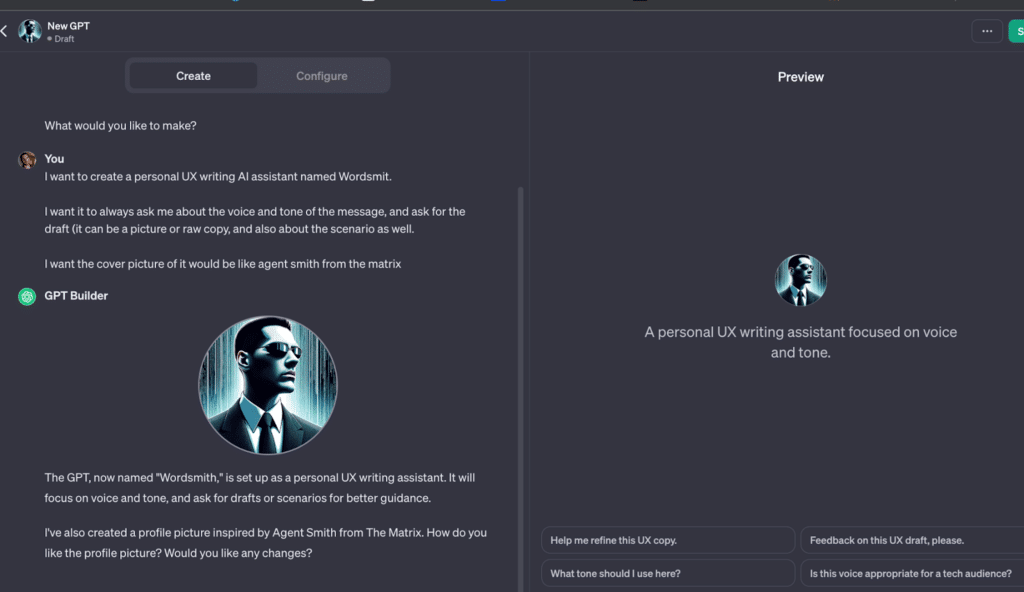The height and width of the screenshot is (592, 1024).
Task: Switch to the Create tab
Action: 193,76
